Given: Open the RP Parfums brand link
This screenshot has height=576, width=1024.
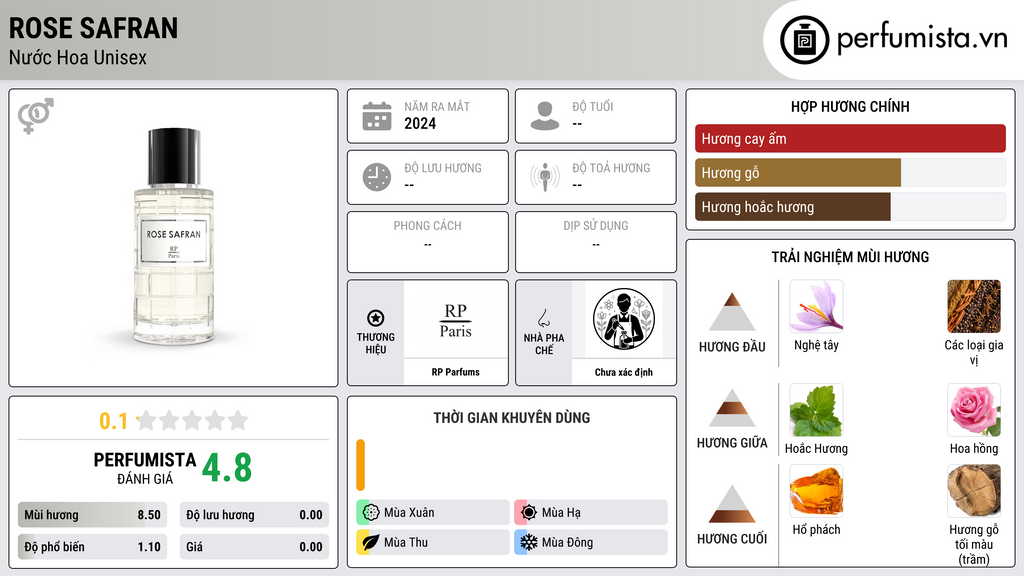Looking at the screenshot, I should (x=455, y=372).
